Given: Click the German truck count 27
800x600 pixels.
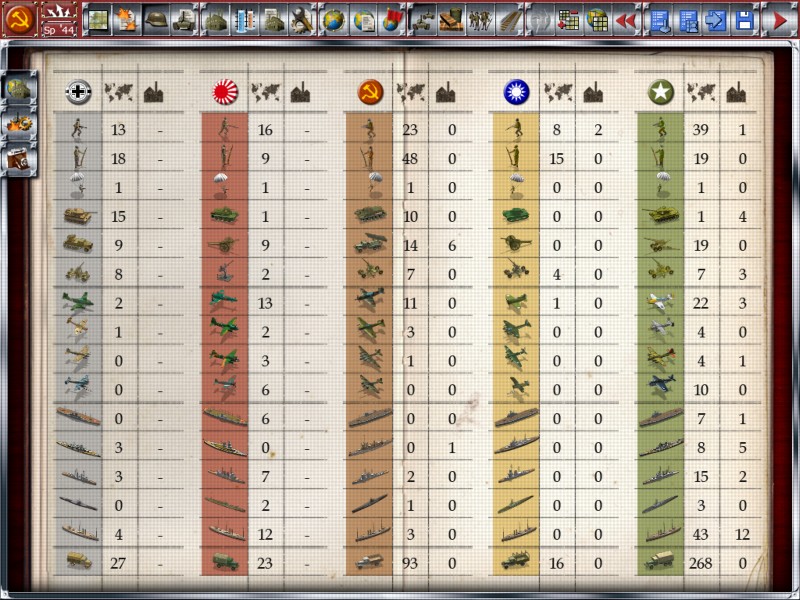Looking at the screenshot, I should [x=118, y=563].
